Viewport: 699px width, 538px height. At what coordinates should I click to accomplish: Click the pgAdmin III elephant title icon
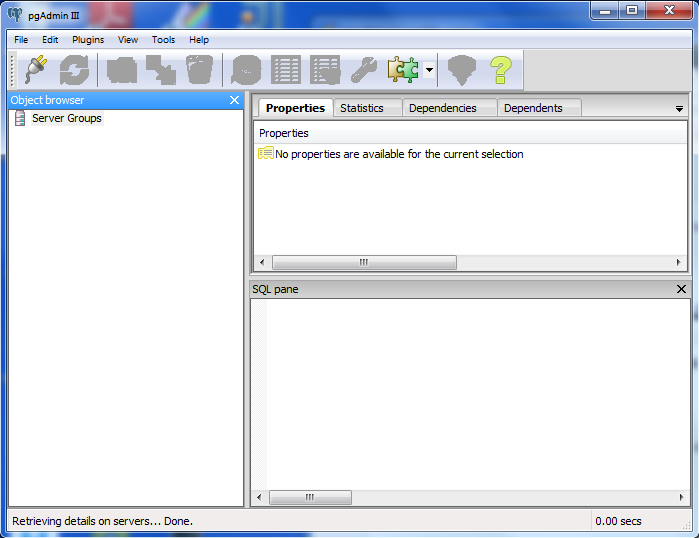[x=15, y=15]
